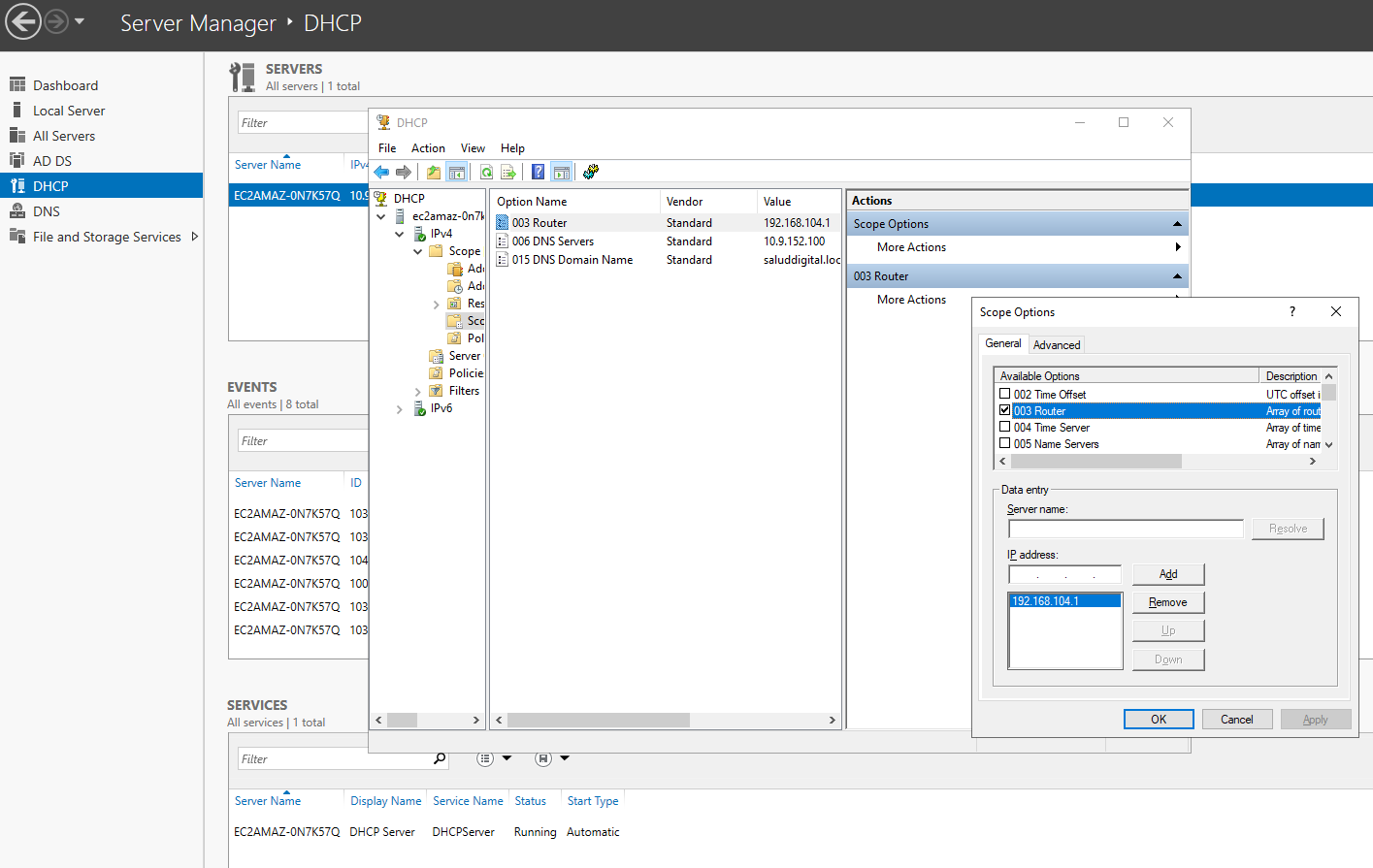Click the Configure Options gear toolbar icon
This screenshot has width=1373, height=868.
(x=590, y=173)
